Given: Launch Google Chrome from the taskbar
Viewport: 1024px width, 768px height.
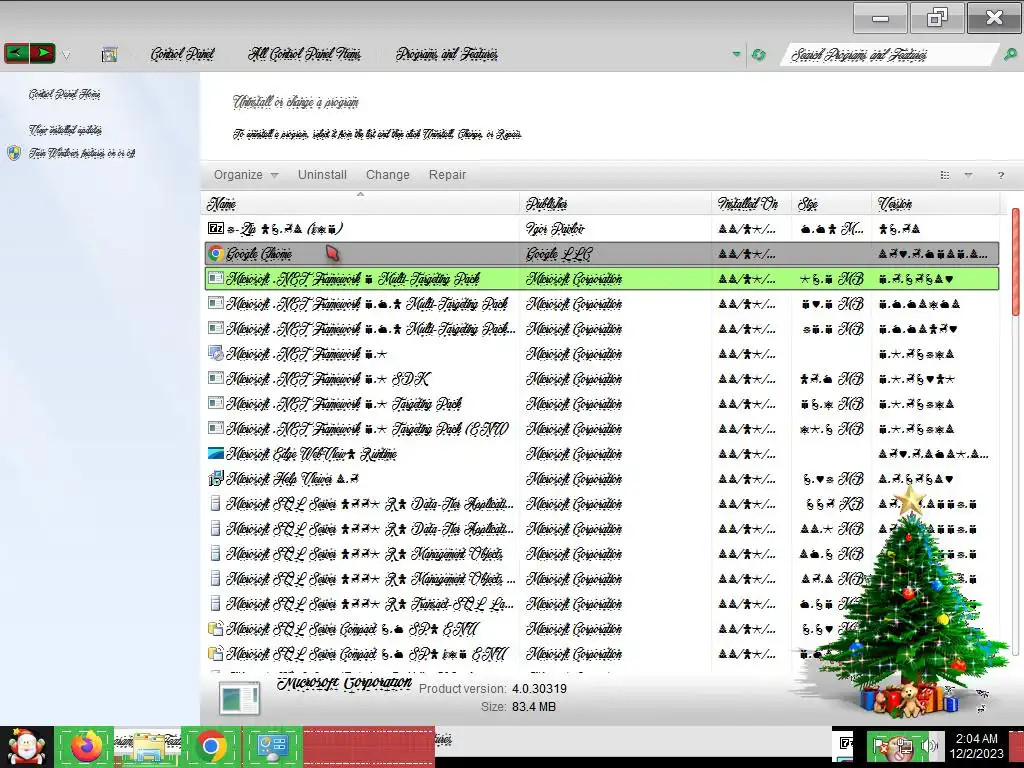Looking at the screenshot, I should [x=211, y=746].
